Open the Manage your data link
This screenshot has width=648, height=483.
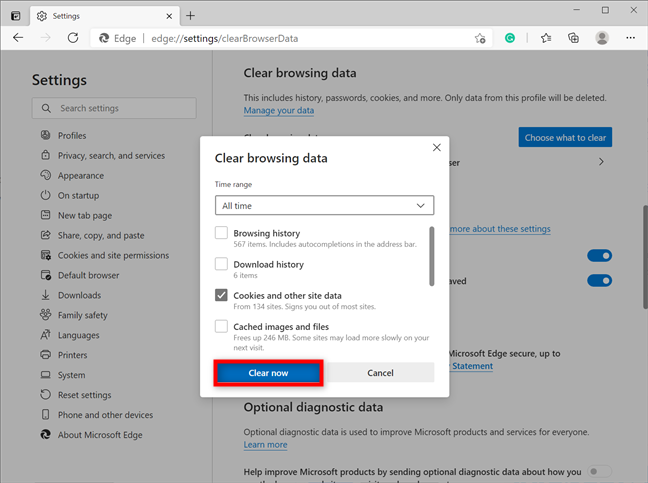(x=279, y=110)
